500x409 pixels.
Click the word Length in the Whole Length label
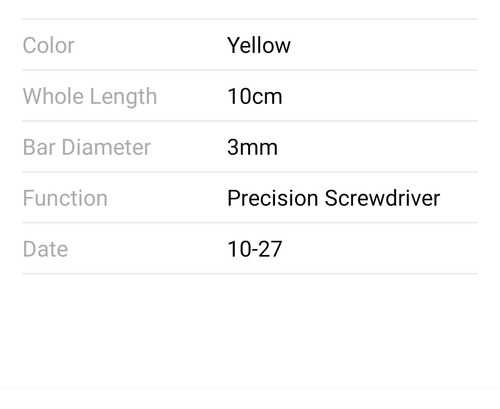(x=123, y=97)
